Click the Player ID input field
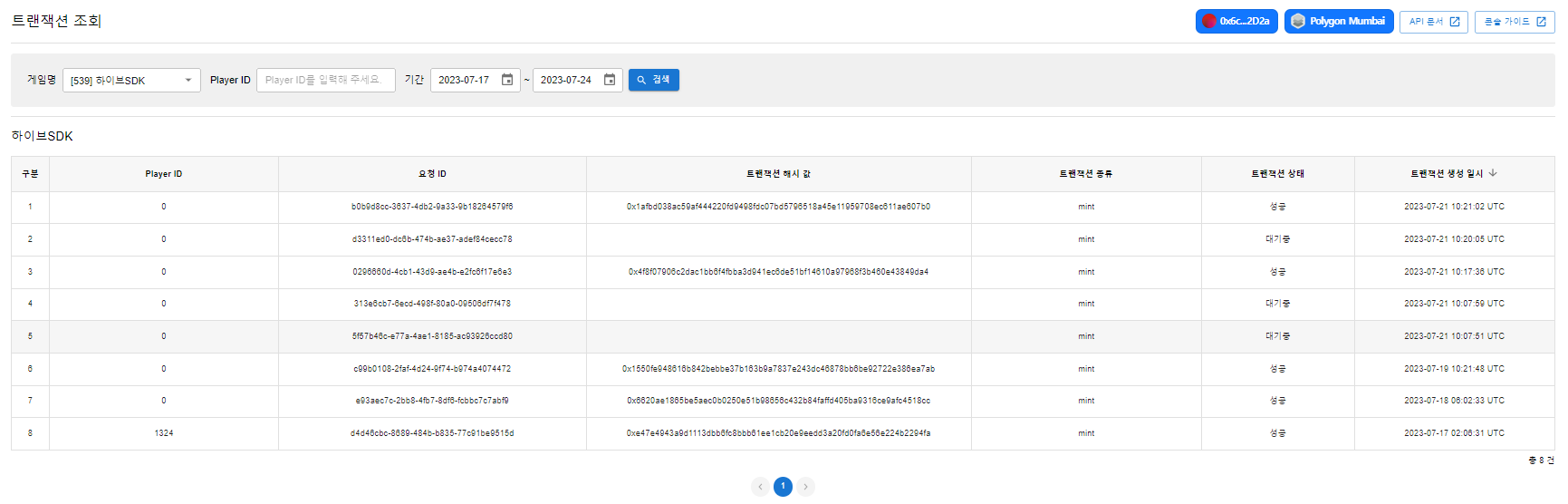This screenshot has width=1568, height=504. tap(326, 80)
